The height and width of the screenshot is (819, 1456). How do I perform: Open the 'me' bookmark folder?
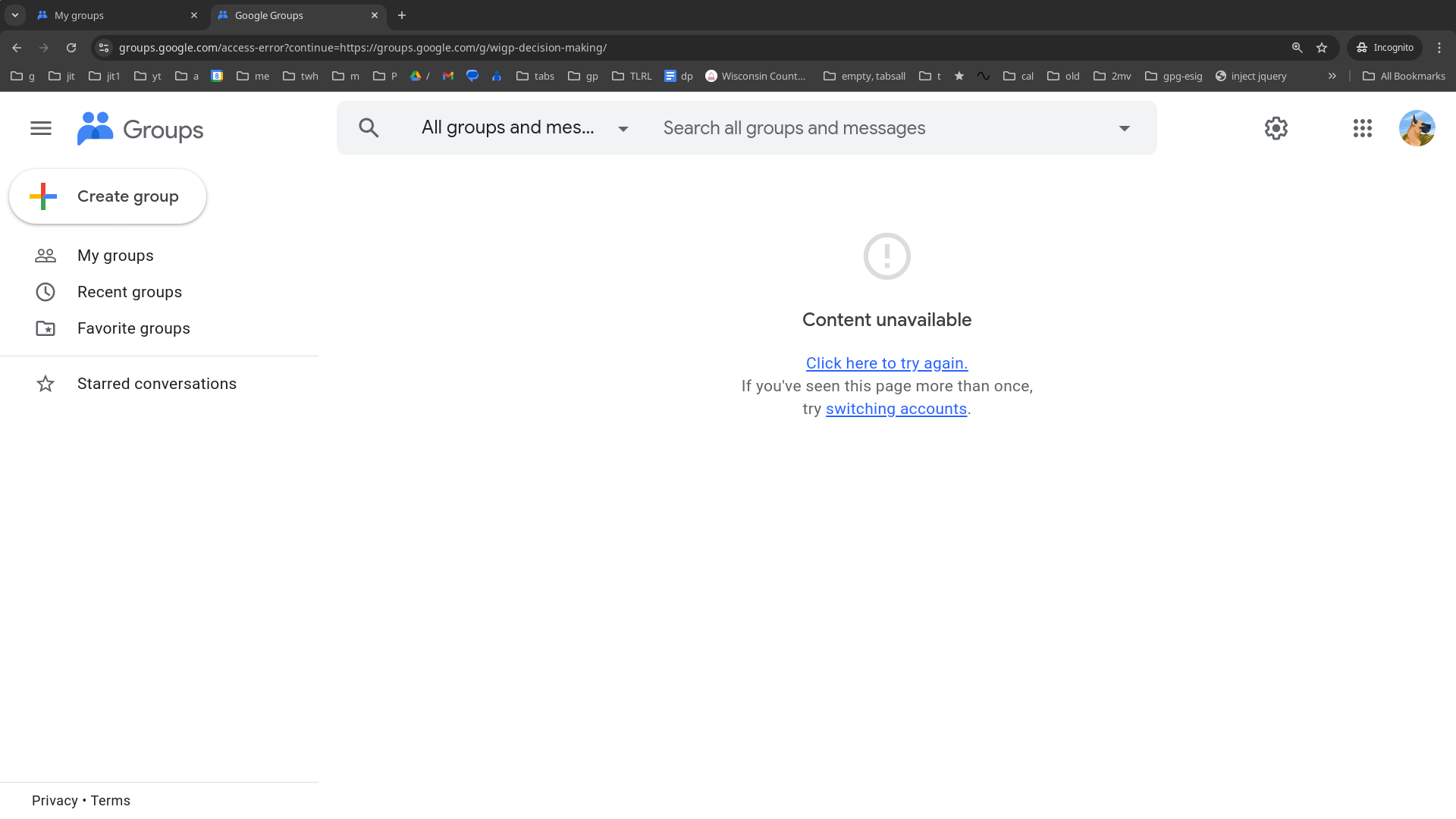click(x=253, y=76)
